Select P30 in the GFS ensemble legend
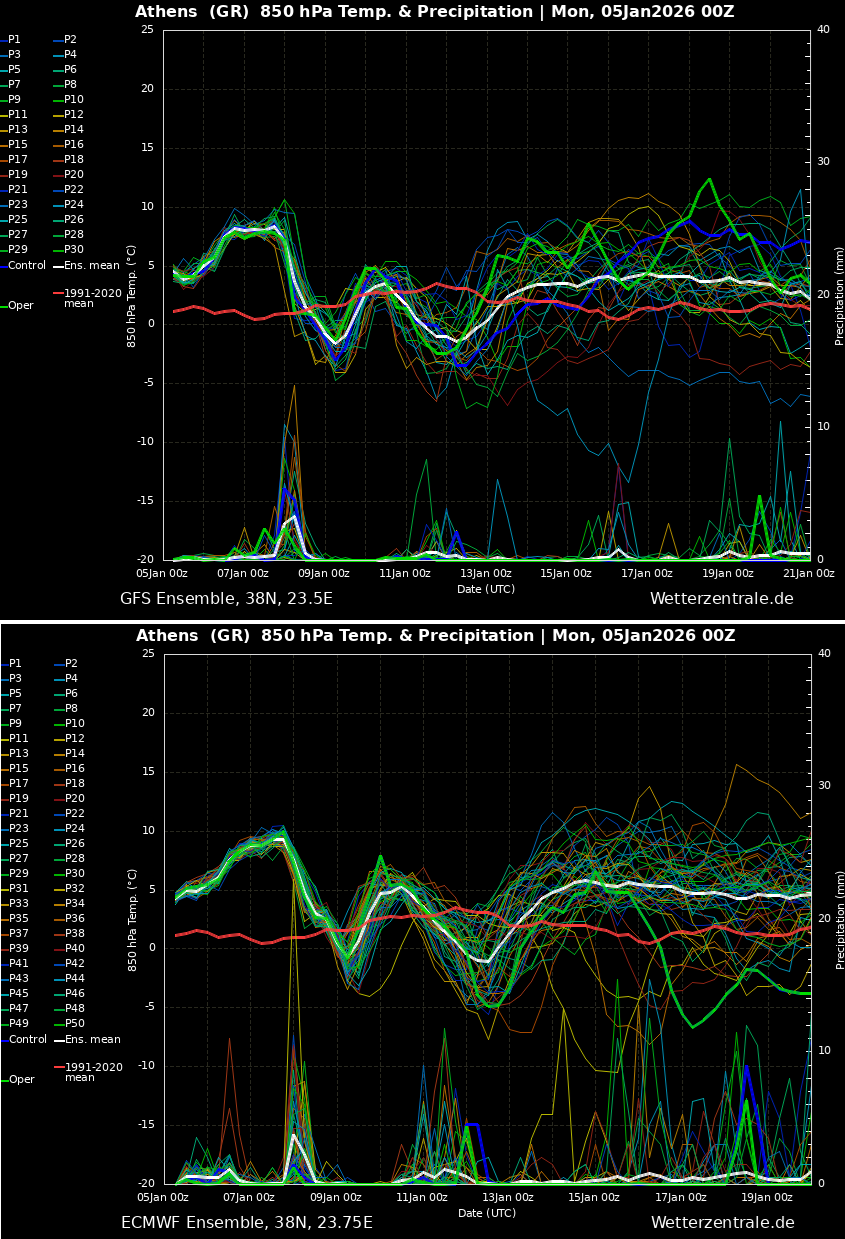Image resolution: width=845 pixels, height=1239 pixels. (x=74, y=250)
